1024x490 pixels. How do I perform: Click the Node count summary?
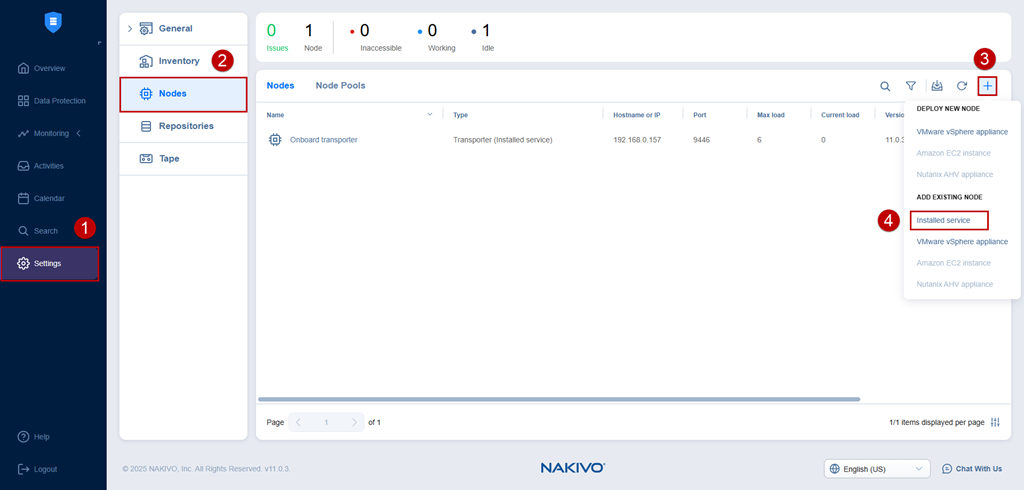[313, 37]
